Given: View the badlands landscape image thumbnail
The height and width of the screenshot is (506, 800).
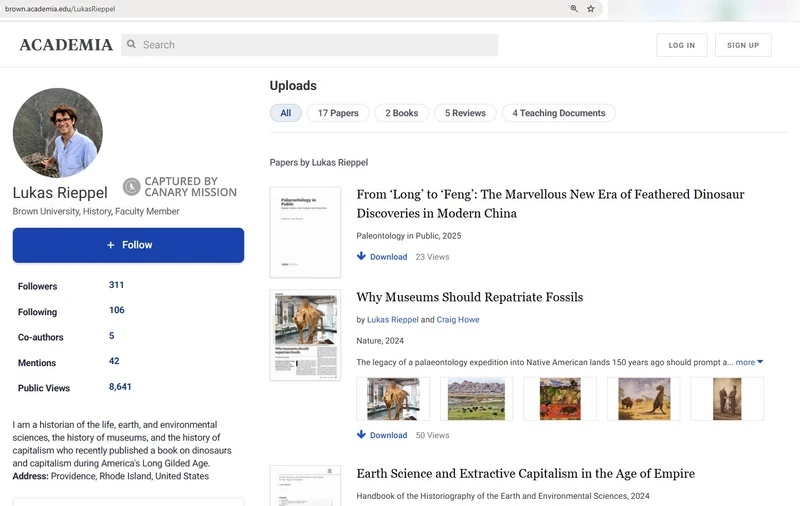Looking at the screenshot, I should click(477, 399).
